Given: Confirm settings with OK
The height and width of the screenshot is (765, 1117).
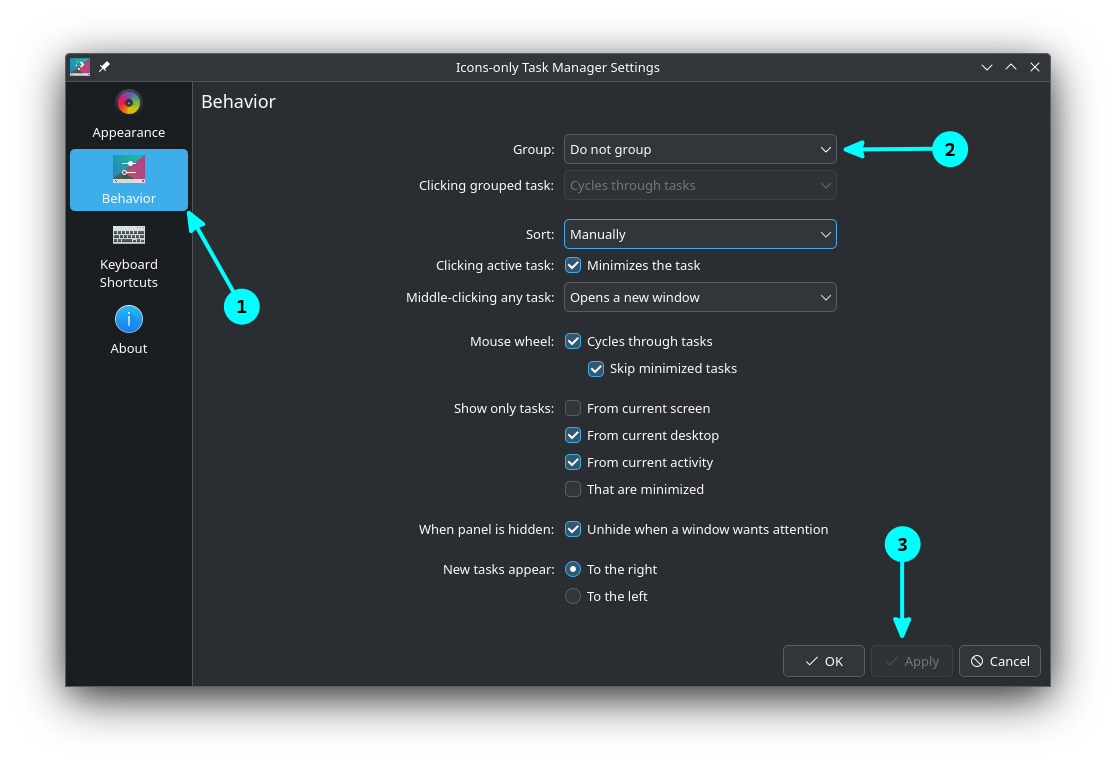Looking at the screenshot, I should pyautogui.click(x=823, y=661).
